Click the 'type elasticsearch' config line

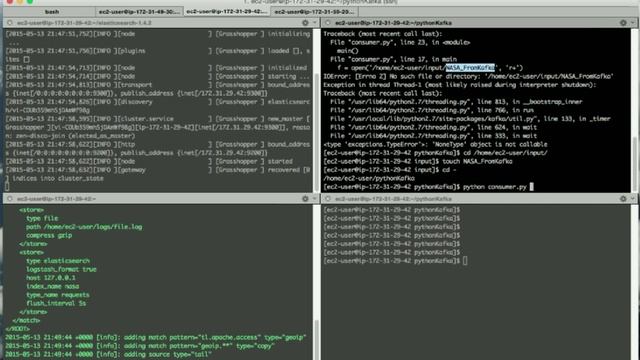[58, 261]
